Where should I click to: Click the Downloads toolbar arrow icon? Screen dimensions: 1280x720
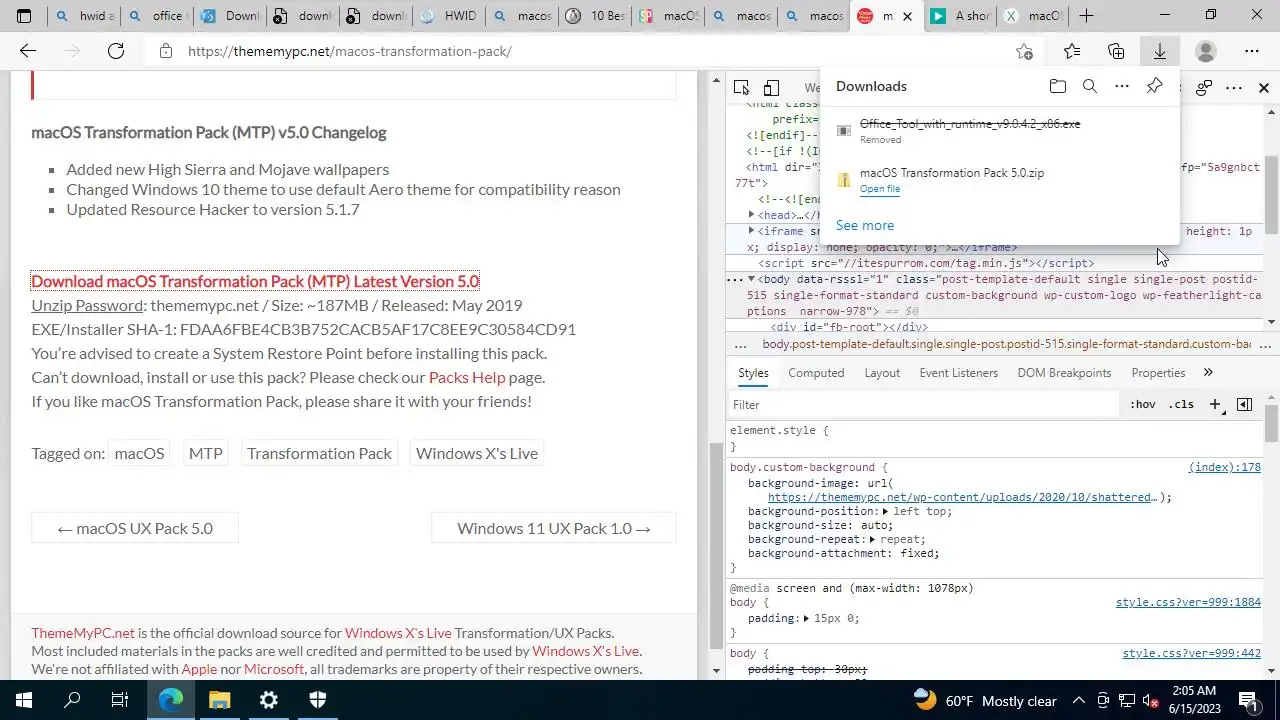[1160, 51]
